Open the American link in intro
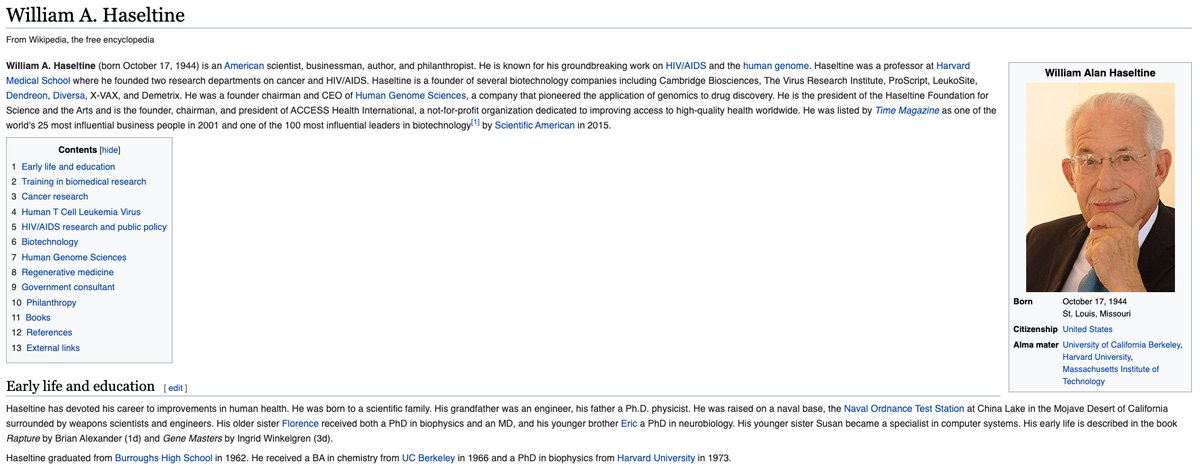 (x=243, y=65)
